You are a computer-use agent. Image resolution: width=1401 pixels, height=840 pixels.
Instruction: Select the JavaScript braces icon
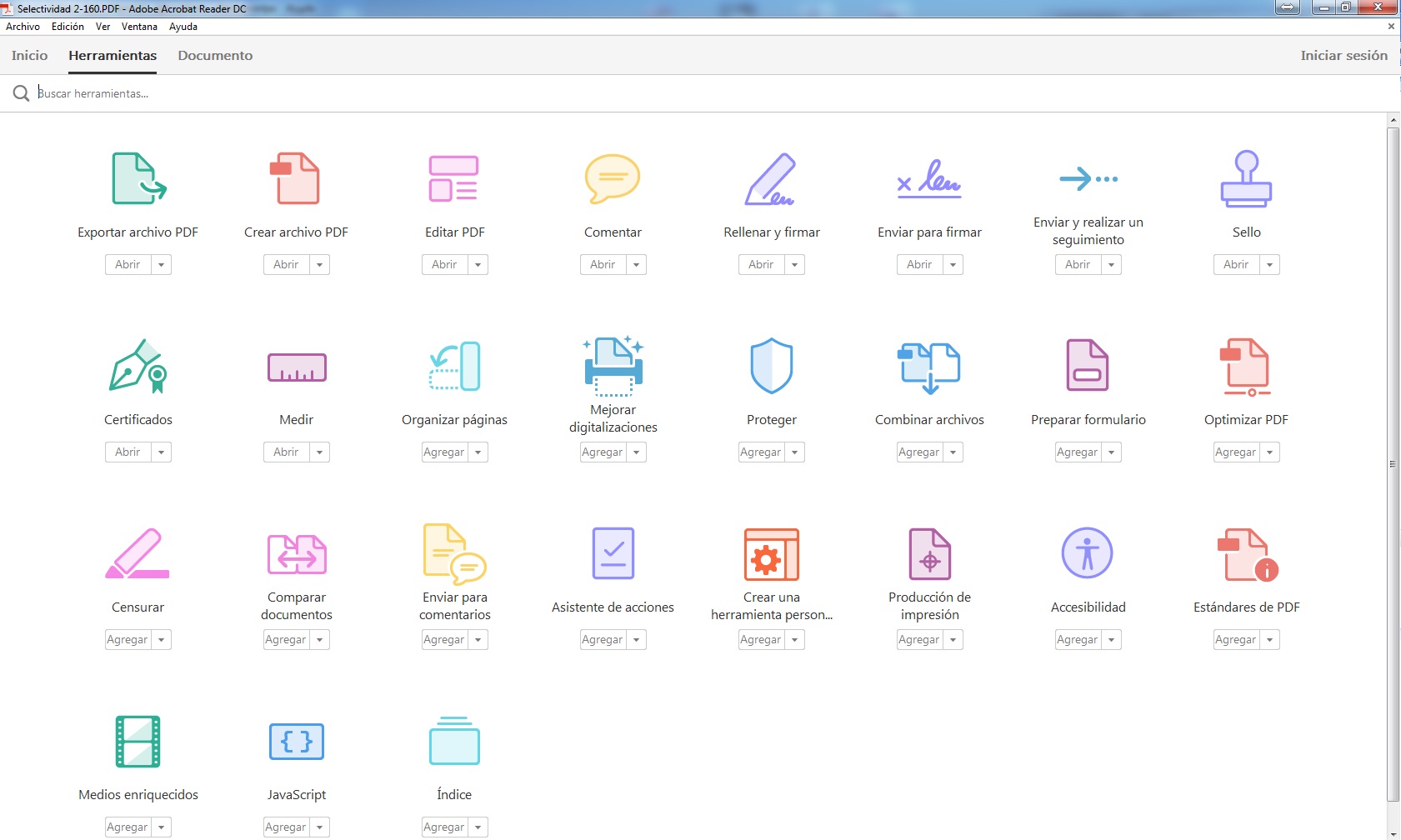297,741
